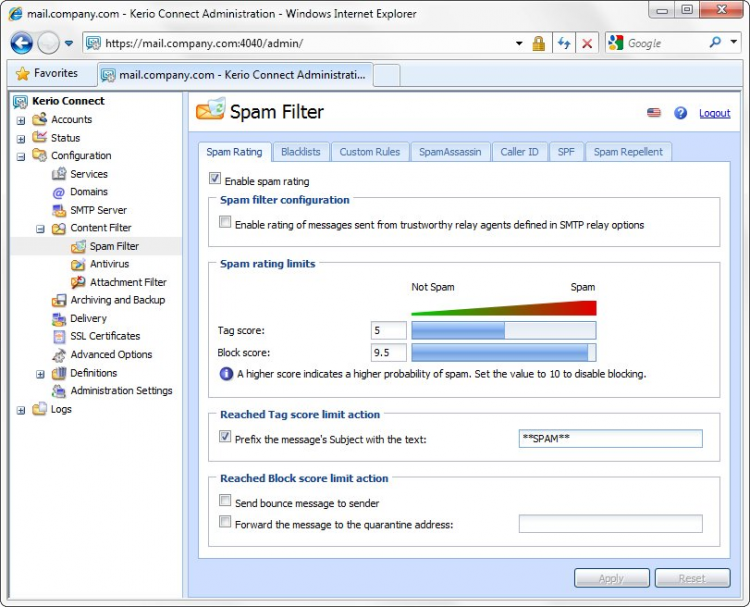Toggle Enable spam rating checkbox
The height and width of the screenshot is (607, 750).
coord(215,179)
